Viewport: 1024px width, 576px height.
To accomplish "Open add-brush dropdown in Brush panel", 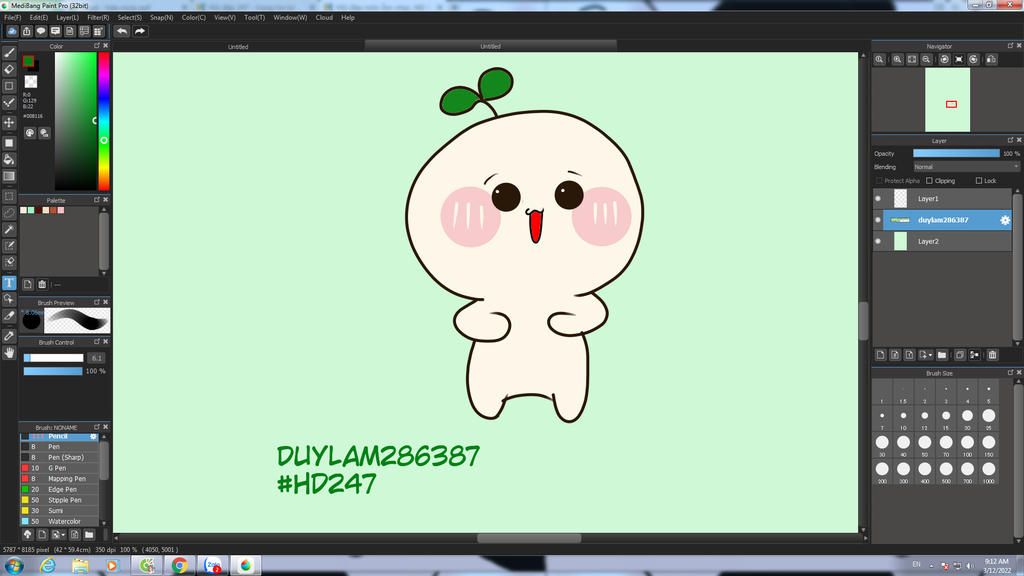I will point(58,535).
